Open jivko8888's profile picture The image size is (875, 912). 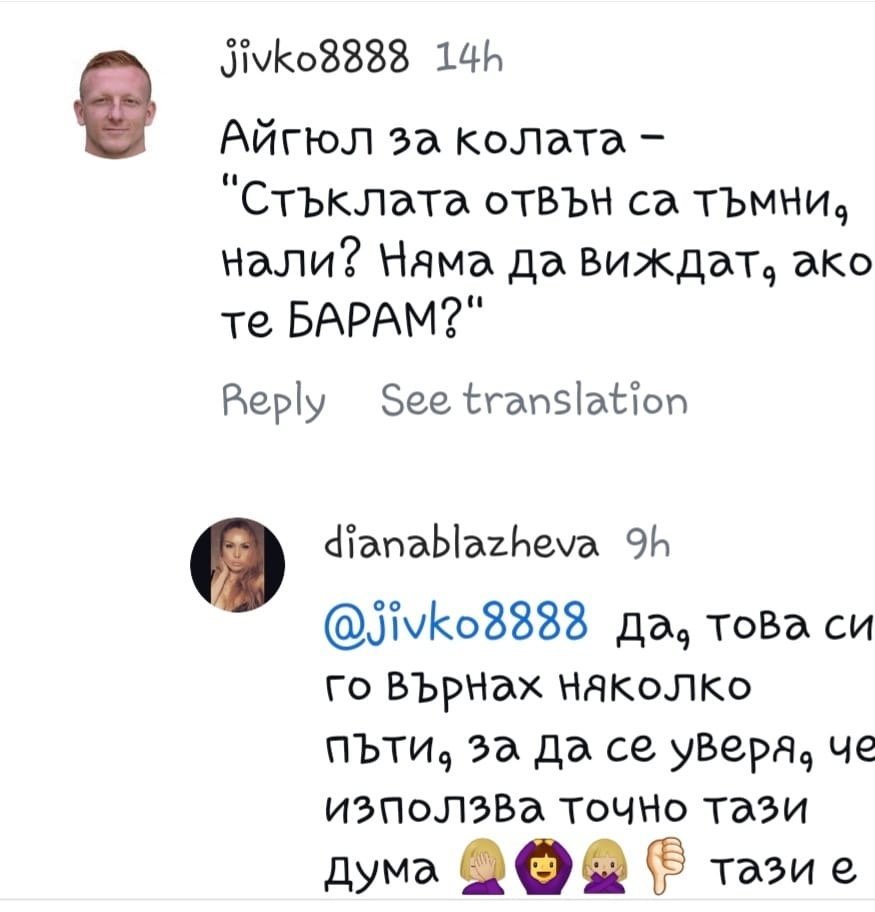point(115,105)
